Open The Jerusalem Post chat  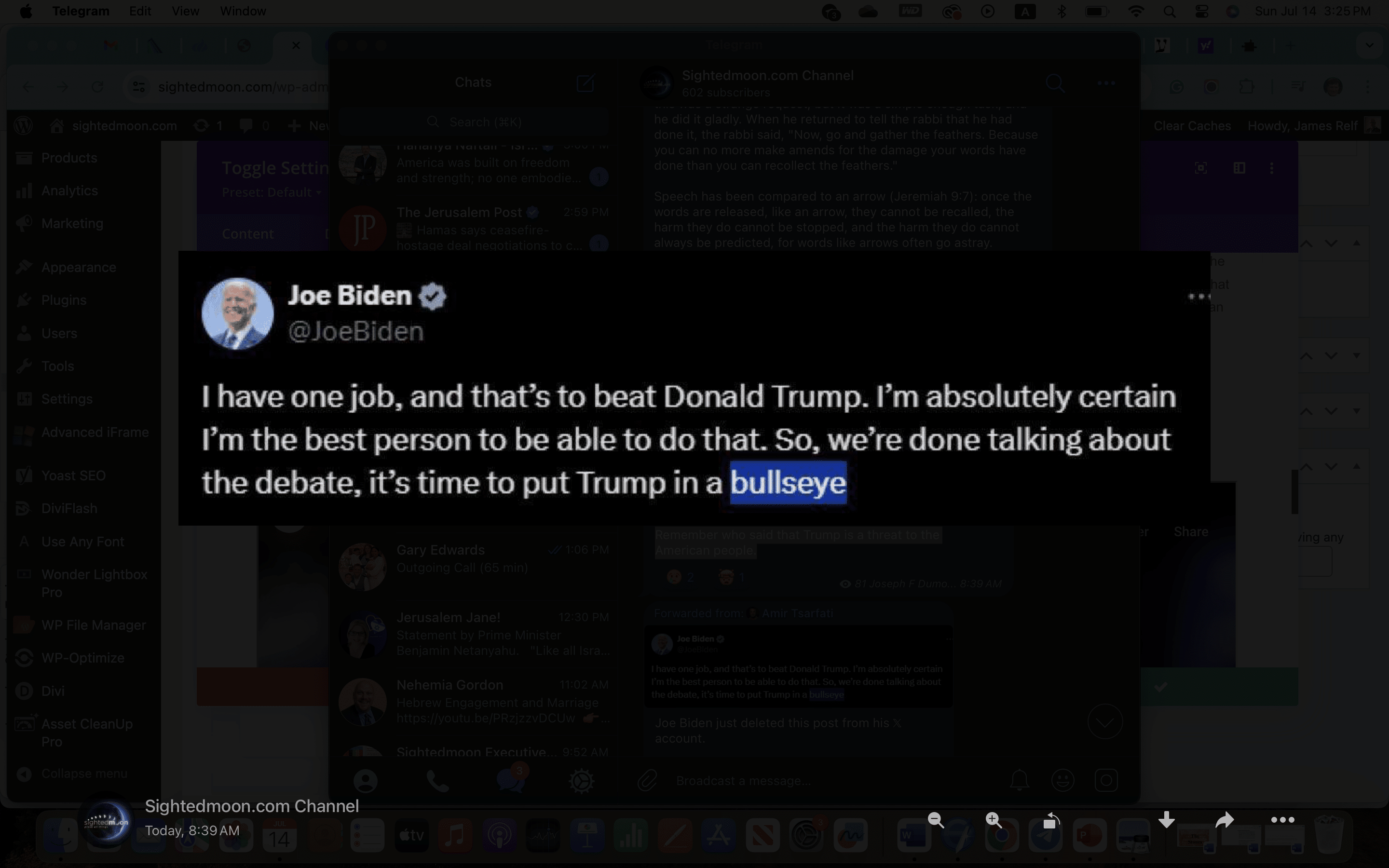[474, 229]
